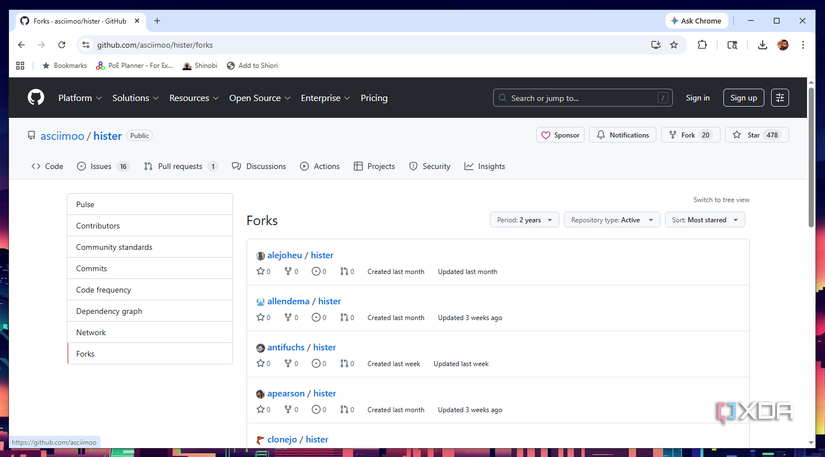Image resolution: width=825 pixels, height=457 pixels.
Task: Select Code frequency in sidebar
Action: tap(150, 290)
